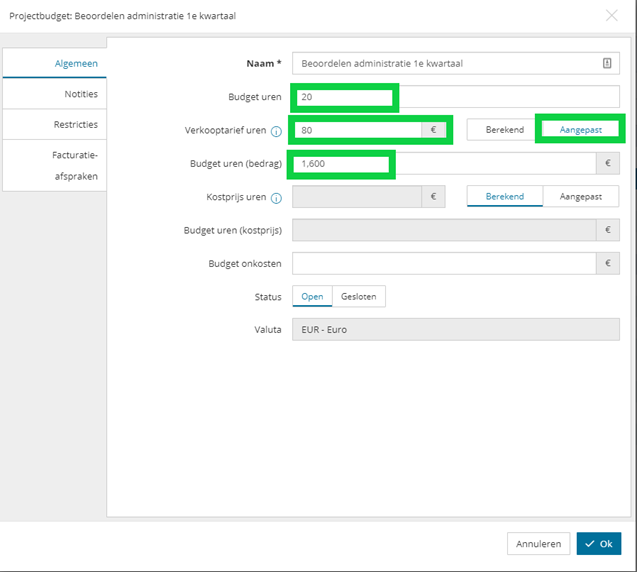The image size is (637, 572).
Task: Click the euro sign beside Budget uren (bedrag)
Action: coord(608,163)
